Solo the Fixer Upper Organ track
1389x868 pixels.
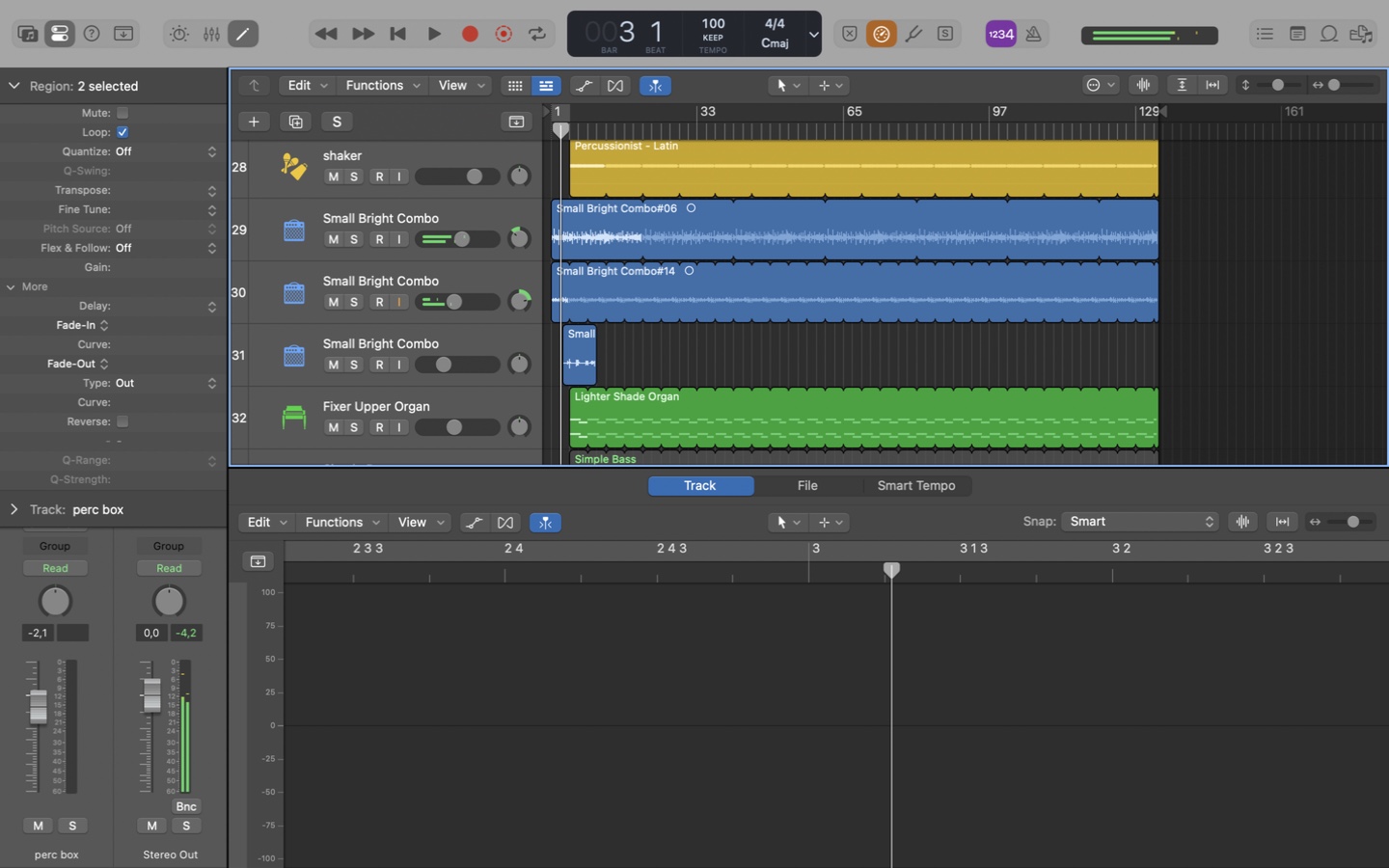pos(354,427)
